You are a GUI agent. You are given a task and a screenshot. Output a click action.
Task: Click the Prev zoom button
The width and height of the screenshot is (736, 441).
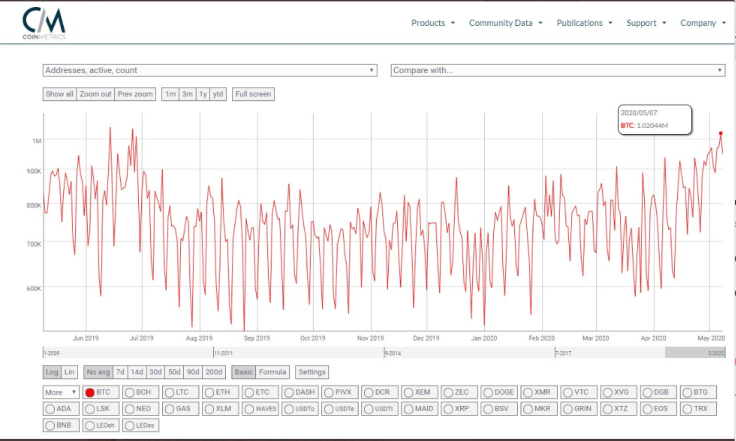click(135, 94)
